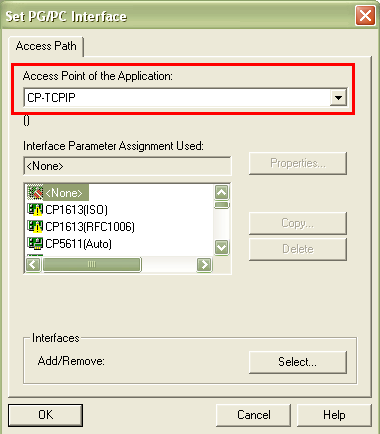Open the Access Point of the Application dropdown arrow
Viewport: 380px width, 434px height.
[x=338, y=98]
